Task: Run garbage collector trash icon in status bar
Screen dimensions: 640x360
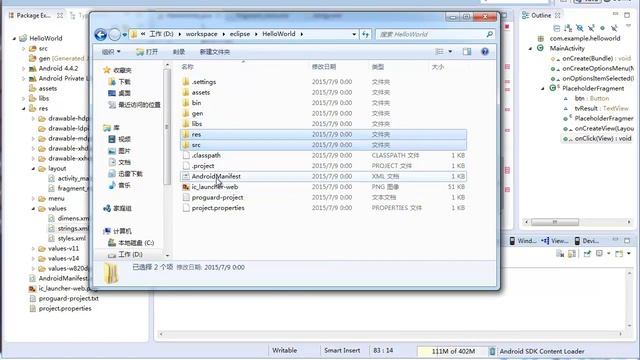Action: [492, 351]
